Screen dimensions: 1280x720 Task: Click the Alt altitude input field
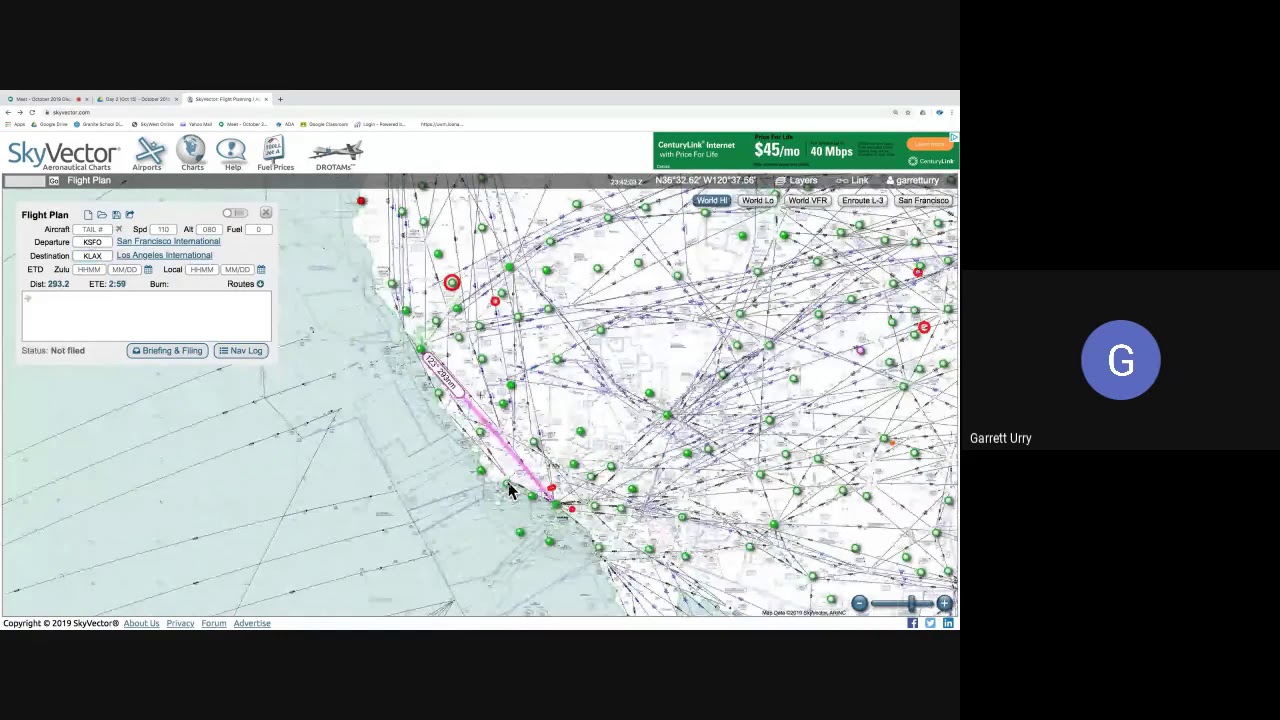(x=209, y=229)
